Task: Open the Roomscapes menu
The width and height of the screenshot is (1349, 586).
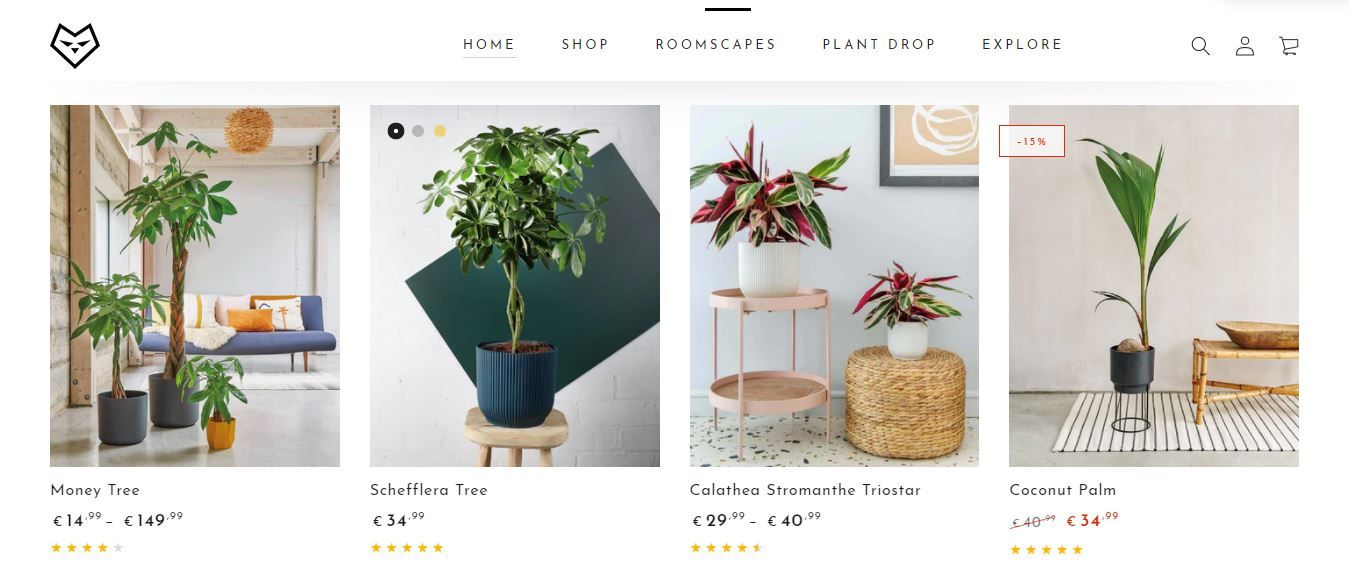Action: [x=716, y=45]
